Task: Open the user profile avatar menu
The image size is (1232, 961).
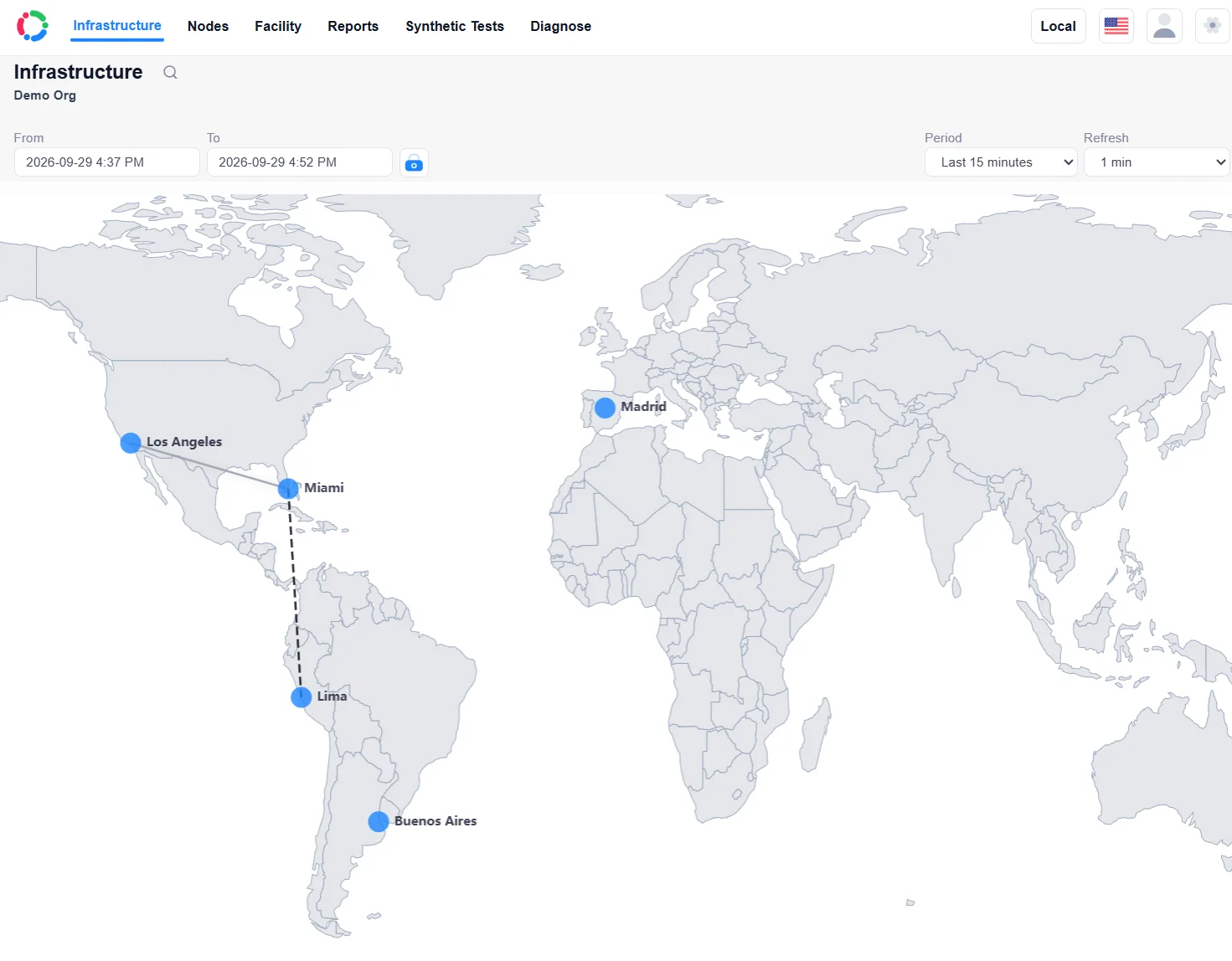Action: click(x=1164, y=26)
